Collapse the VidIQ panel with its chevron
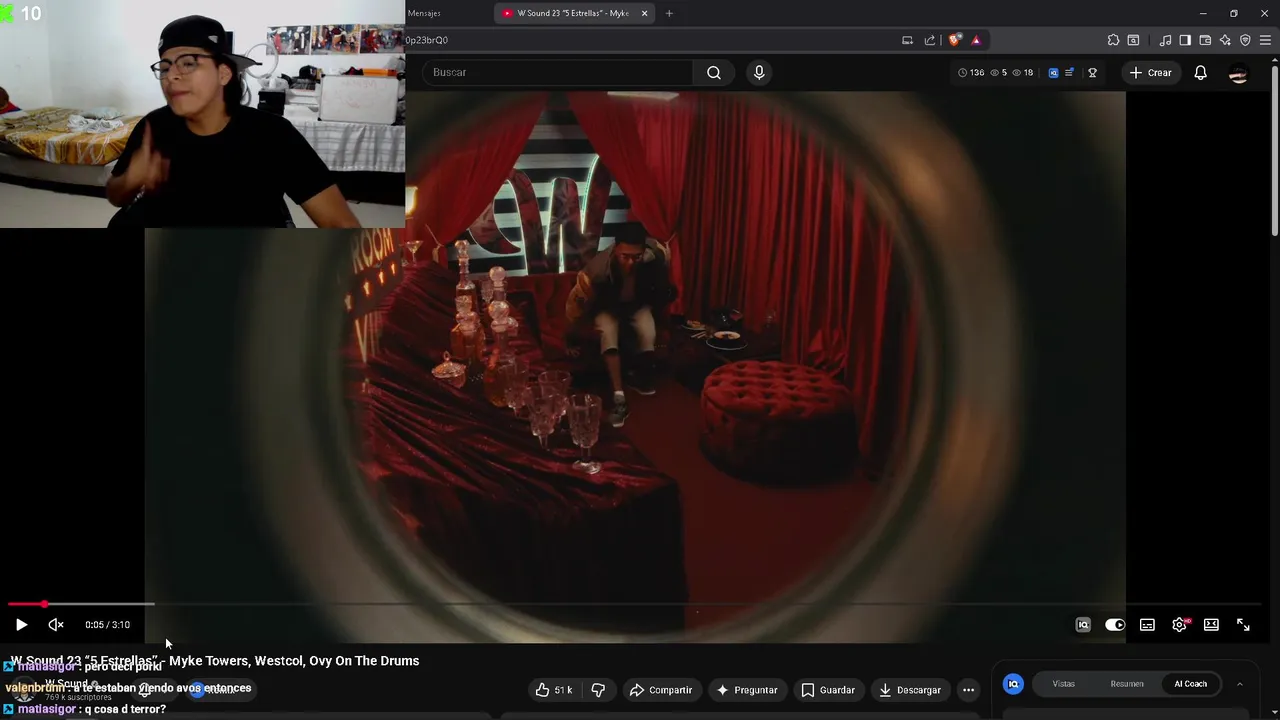 coord(1239,684)
